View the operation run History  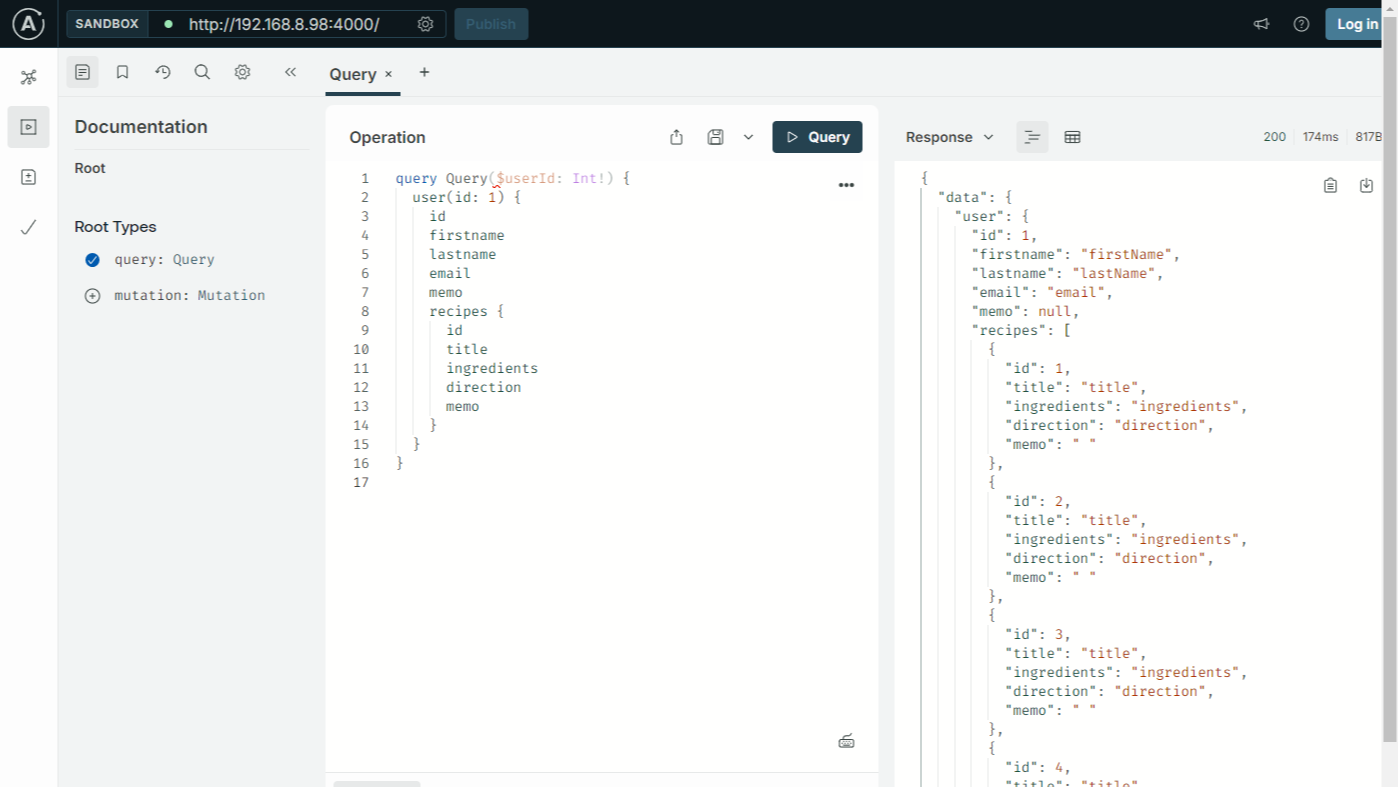tap(162, 72)
